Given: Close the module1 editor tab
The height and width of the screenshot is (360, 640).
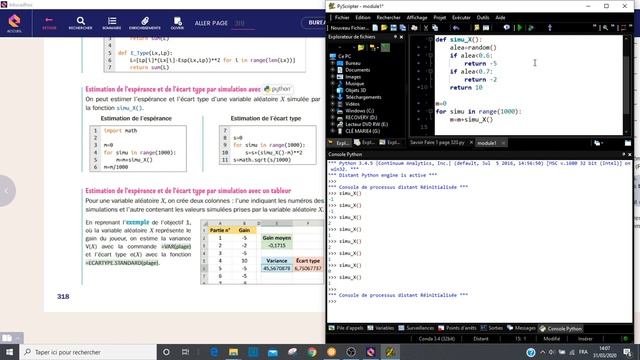Looking at the screenshot, I should [x=503, y=143].
